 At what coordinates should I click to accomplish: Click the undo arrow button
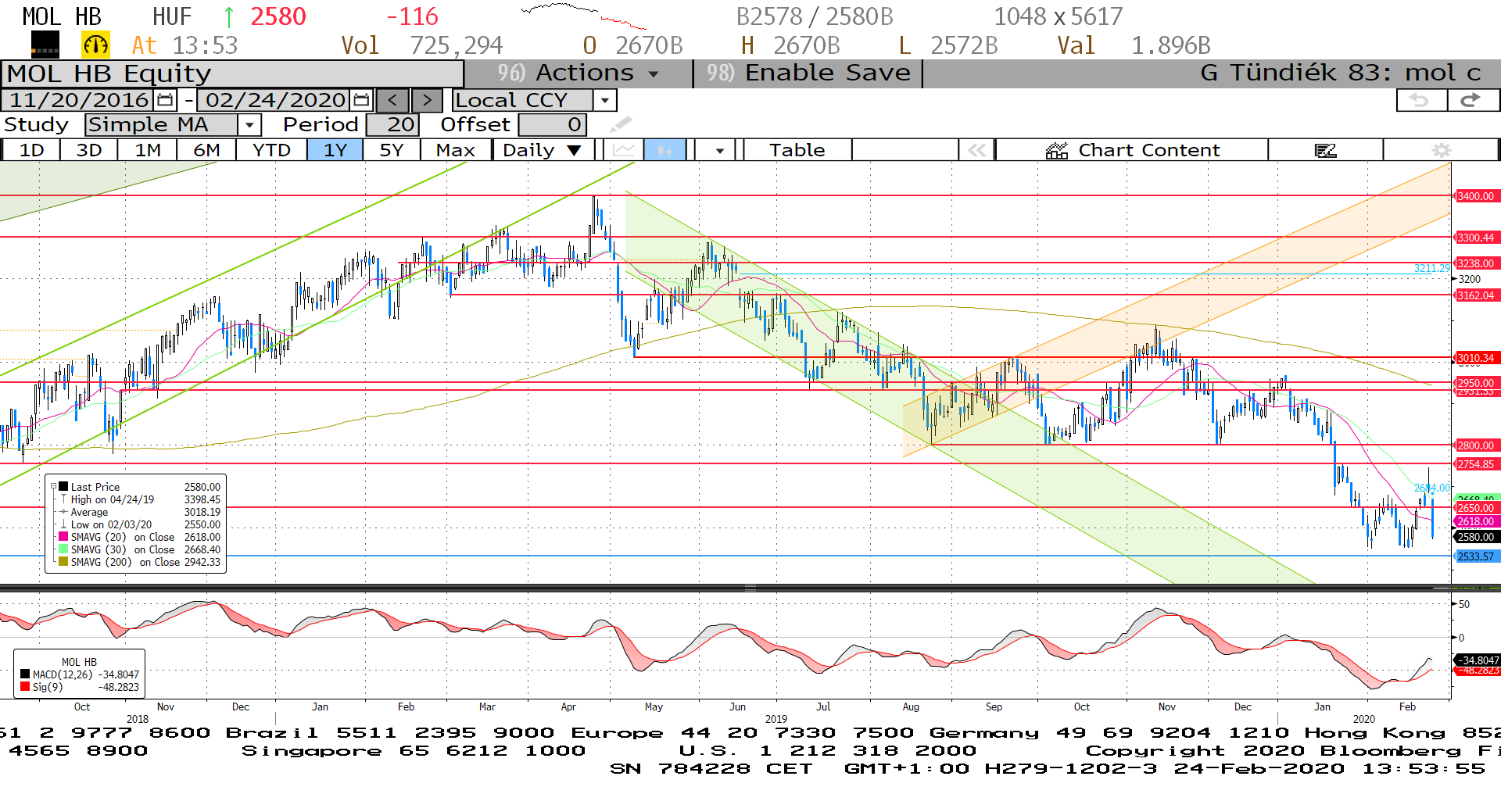1420,100
